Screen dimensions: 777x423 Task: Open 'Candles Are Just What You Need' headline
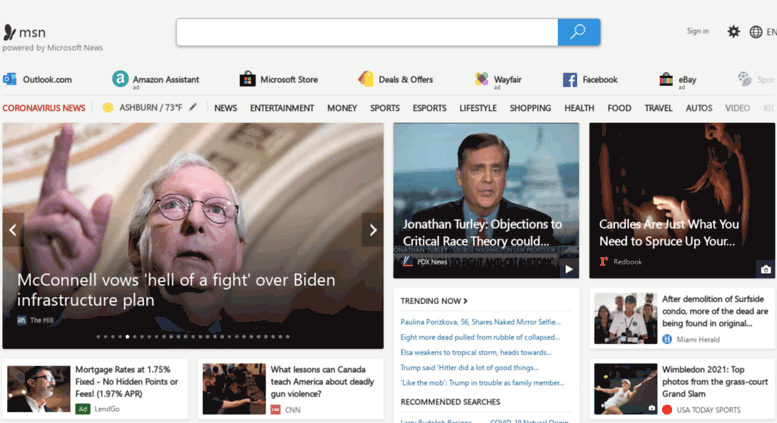click(x=668, y=233)
